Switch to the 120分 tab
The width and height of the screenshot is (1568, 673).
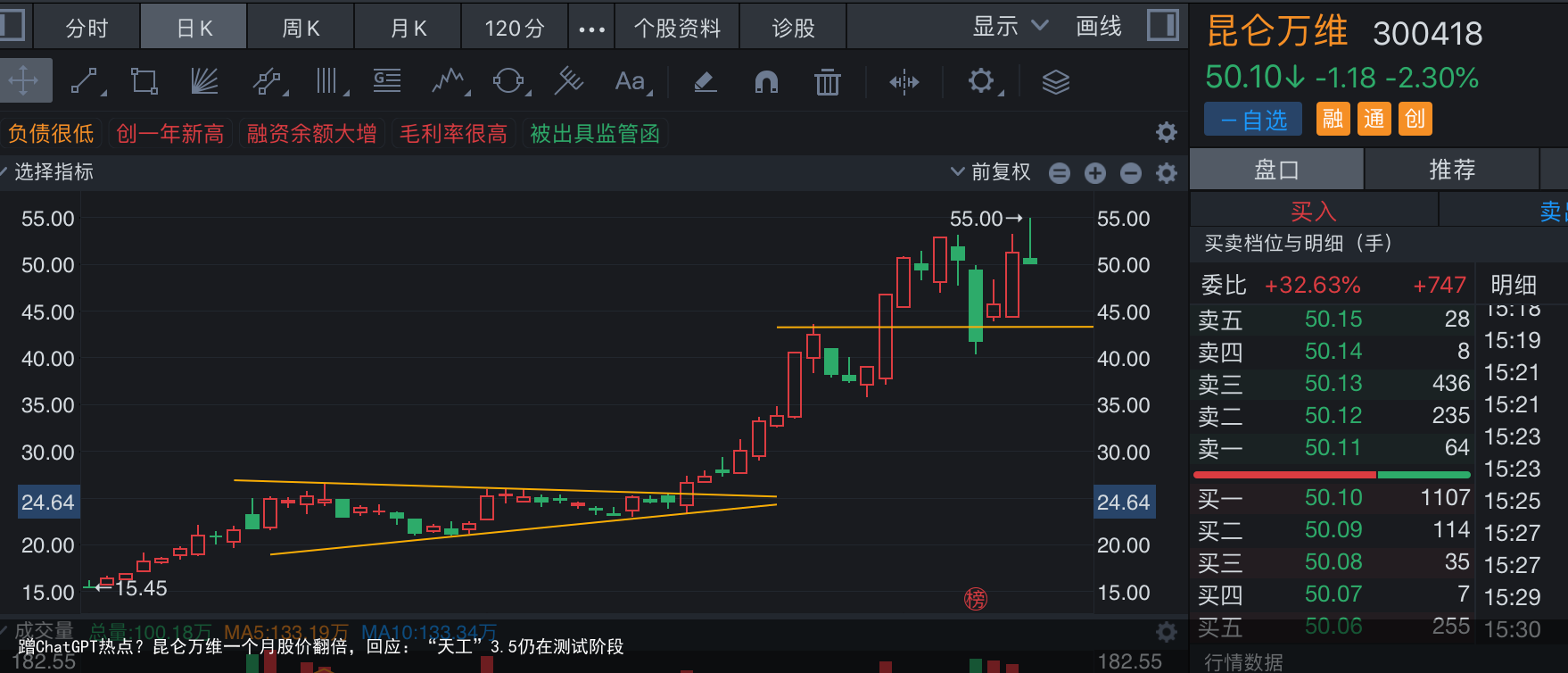[x=515, y=28]
